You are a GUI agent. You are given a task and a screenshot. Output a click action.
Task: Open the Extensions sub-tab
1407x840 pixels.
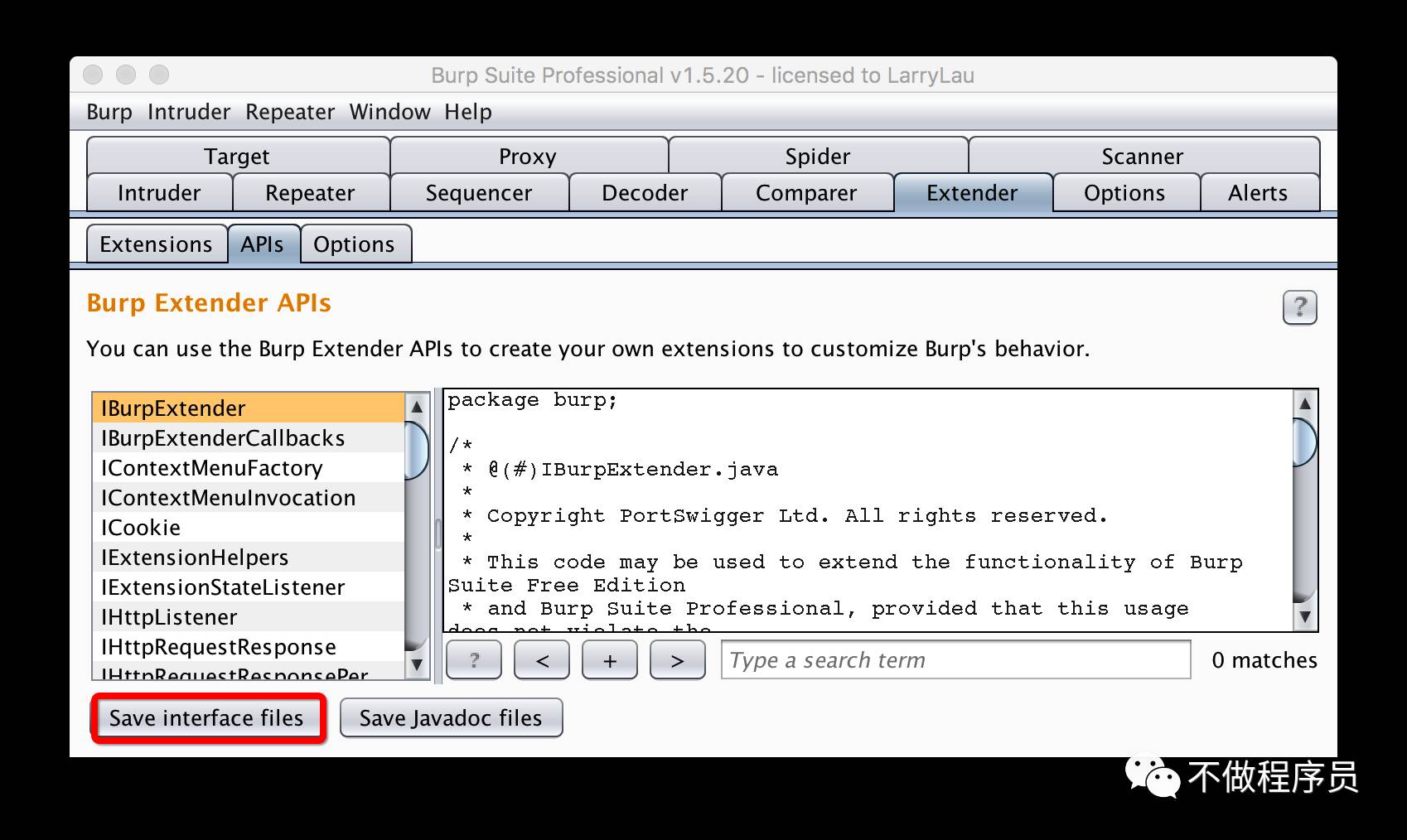[x=157, y=244]
